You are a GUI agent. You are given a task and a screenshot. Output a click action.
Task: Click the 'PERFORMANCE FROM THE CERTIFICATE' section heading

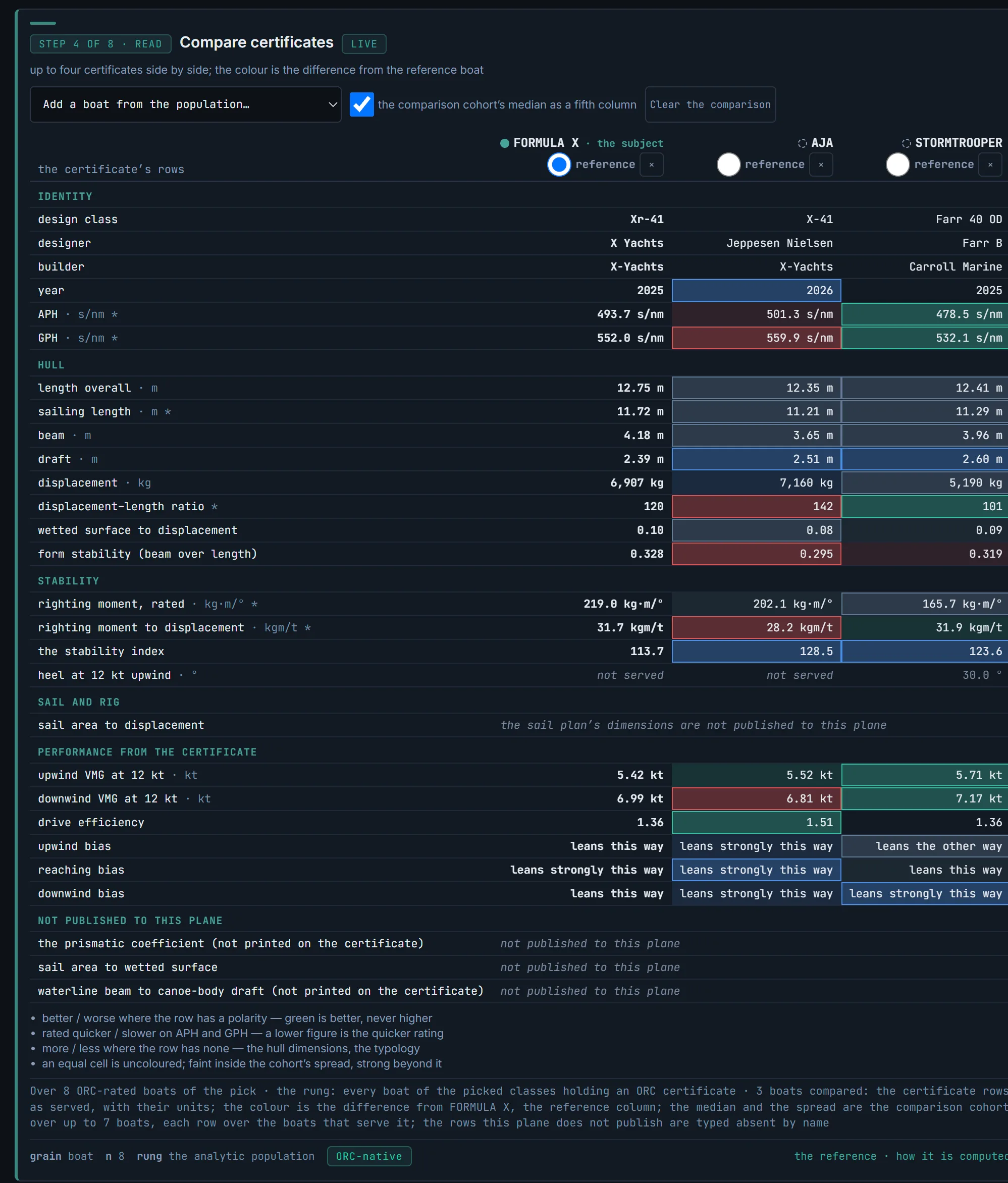coord(147,752)
